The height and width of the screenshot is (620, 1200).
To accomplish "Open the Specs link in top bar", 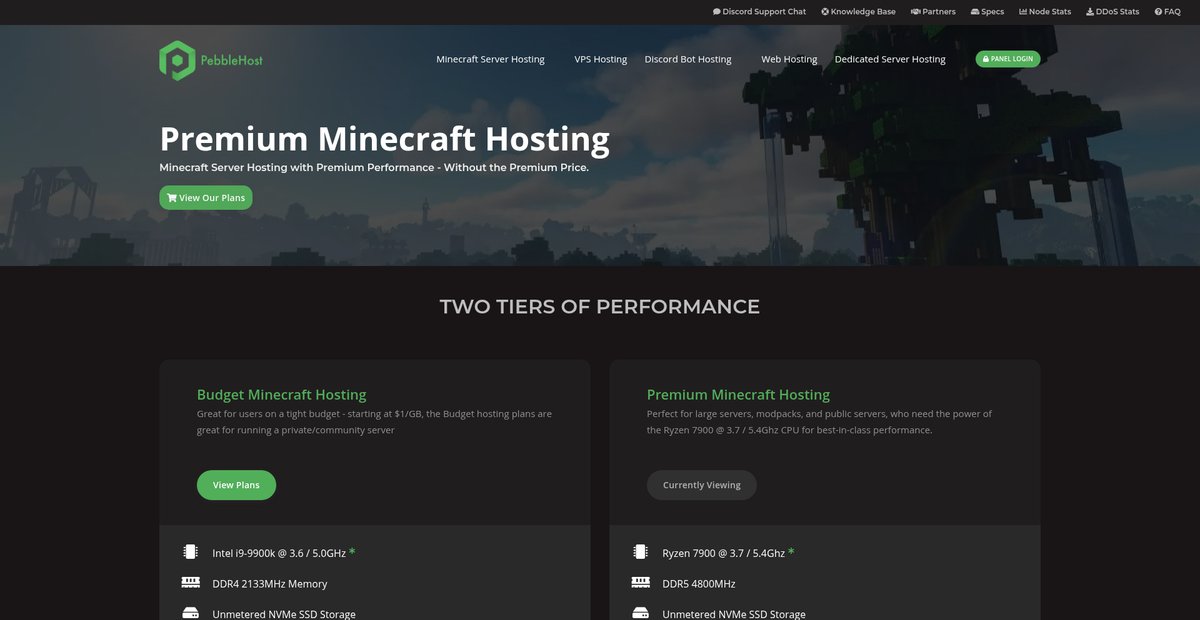I will click(987, 12).
